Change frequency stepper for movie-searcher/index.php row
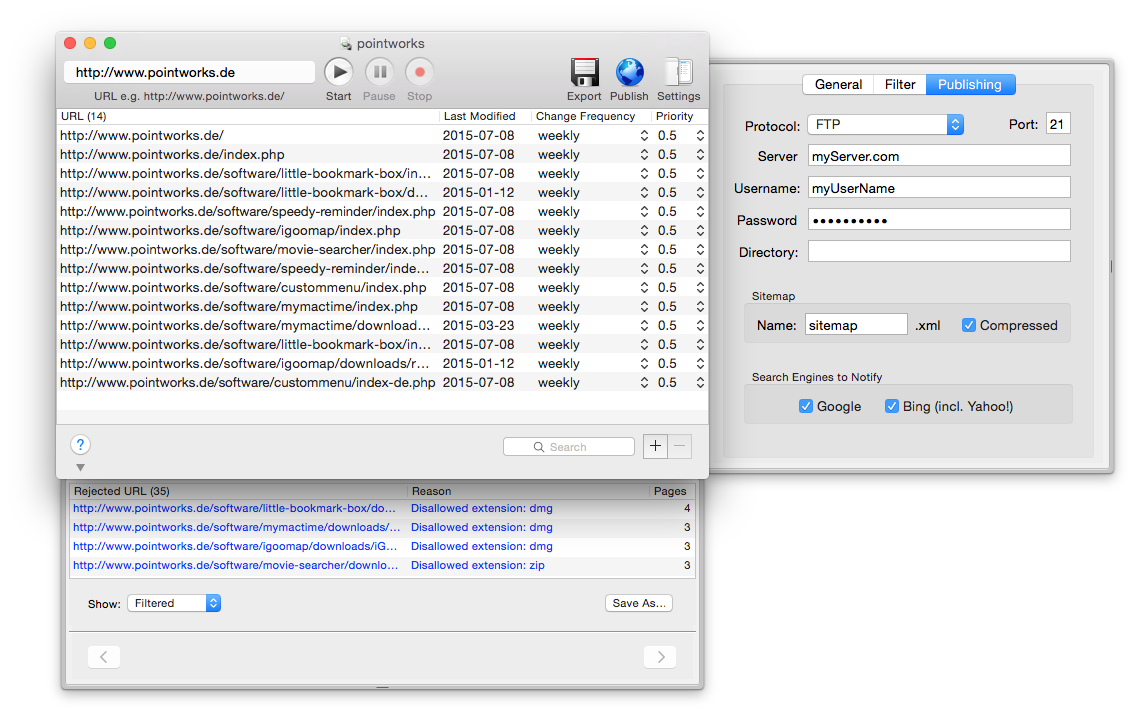The width and height of the screenshot is (1131, 711). click(644, 249)
